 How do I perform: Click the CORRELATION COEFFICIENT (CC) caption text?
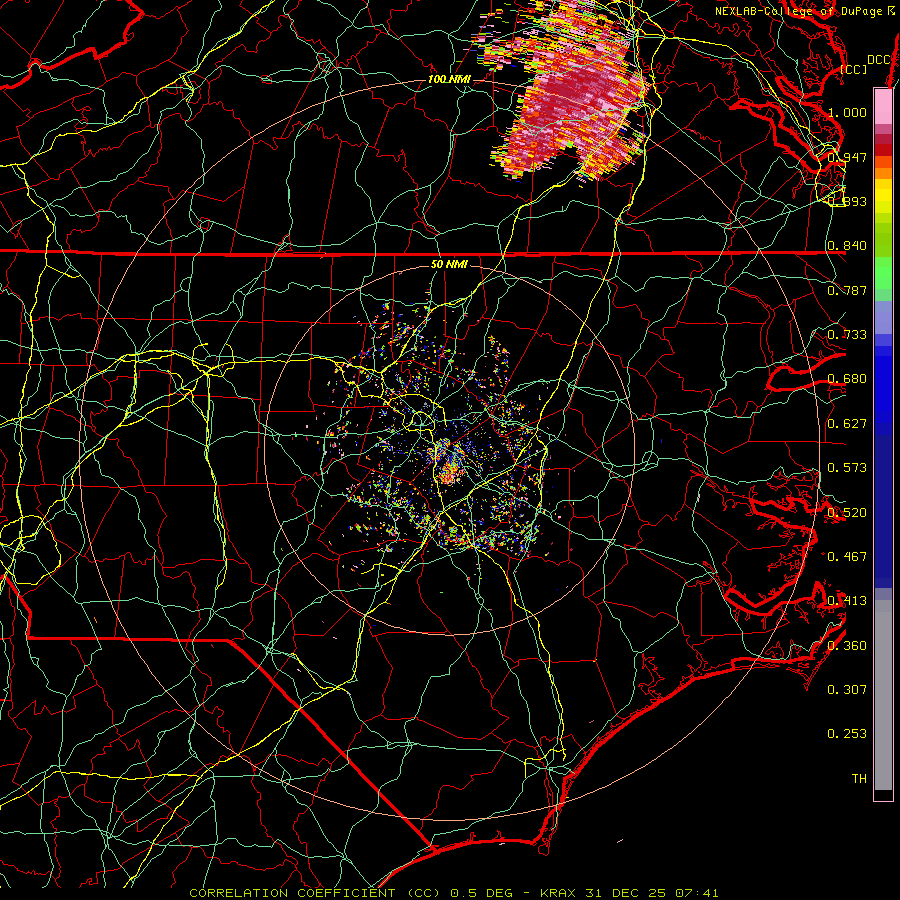[315, 893]
